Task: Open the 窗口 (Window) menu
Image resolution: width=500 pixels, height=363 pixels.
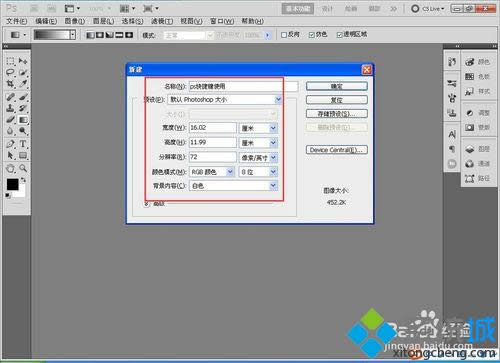Action: coord(222,21)
